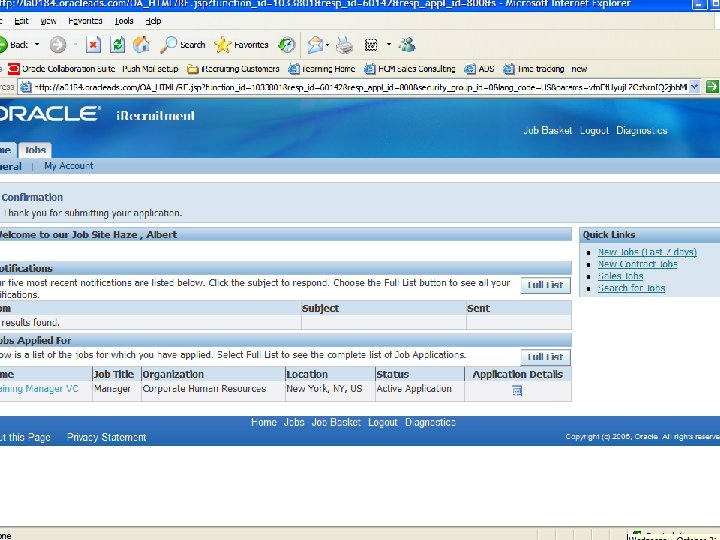Click the Job Basket header link
Image resolution: width=720 pixels, height=540 pixels.
[x=547, y=130]
